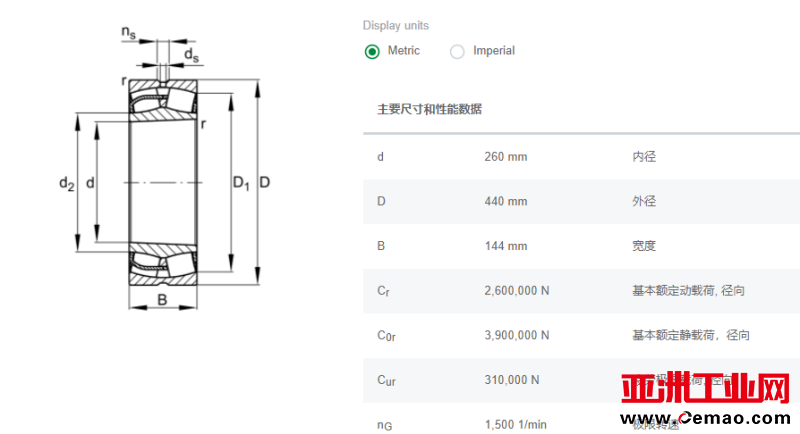Click the '外径' description
800x434 pixels.
point(644,201)
